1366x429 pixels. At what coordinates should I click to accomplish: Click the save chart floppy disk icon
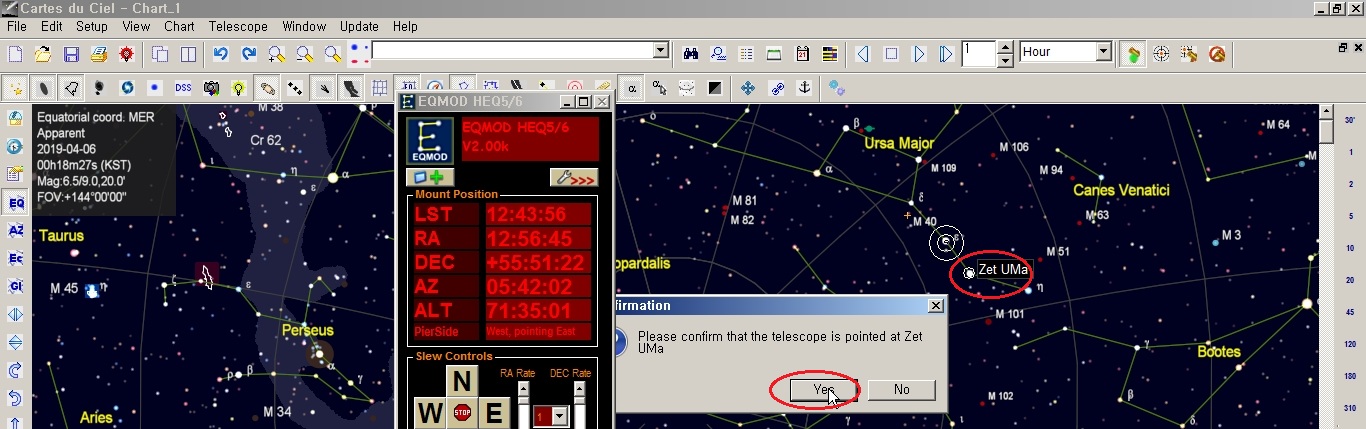pyautogui.click(x=71, y=53)
